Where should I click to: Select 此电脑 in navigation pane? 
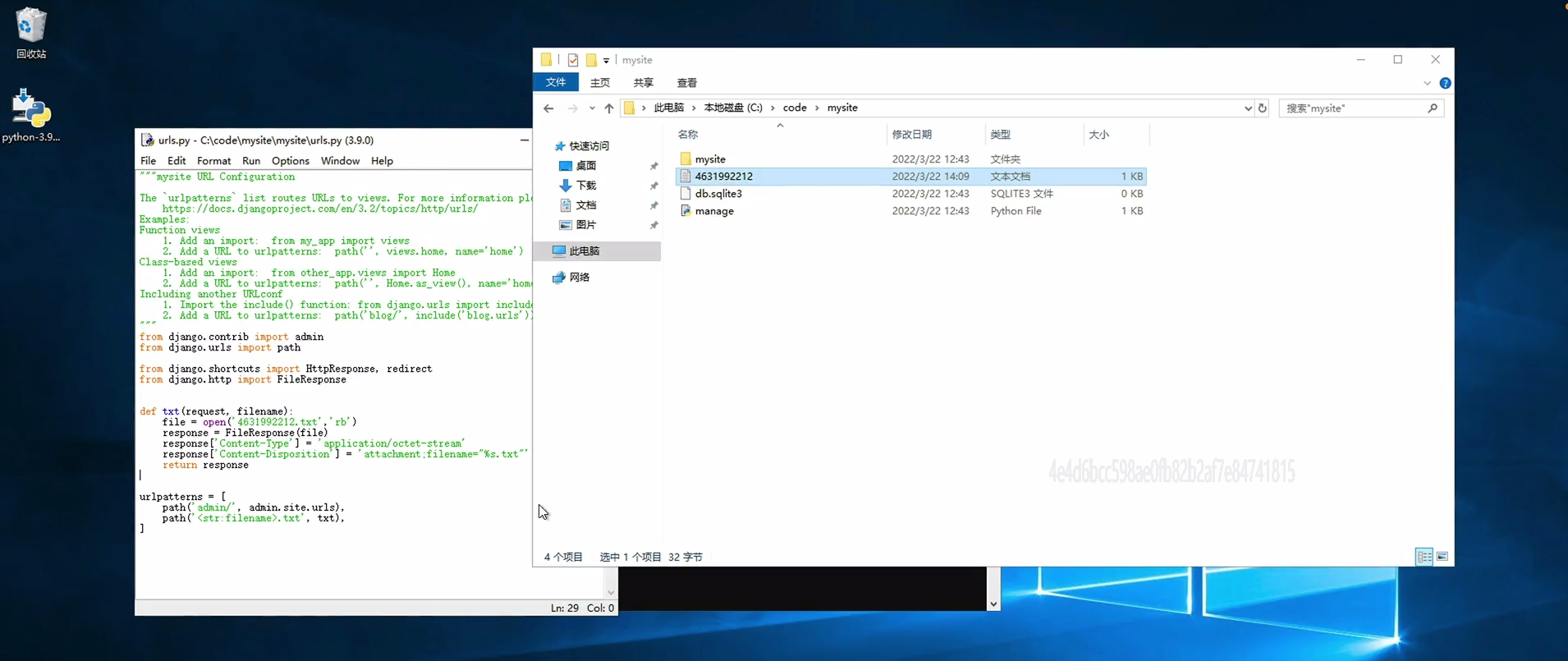(x=585, y=251)
